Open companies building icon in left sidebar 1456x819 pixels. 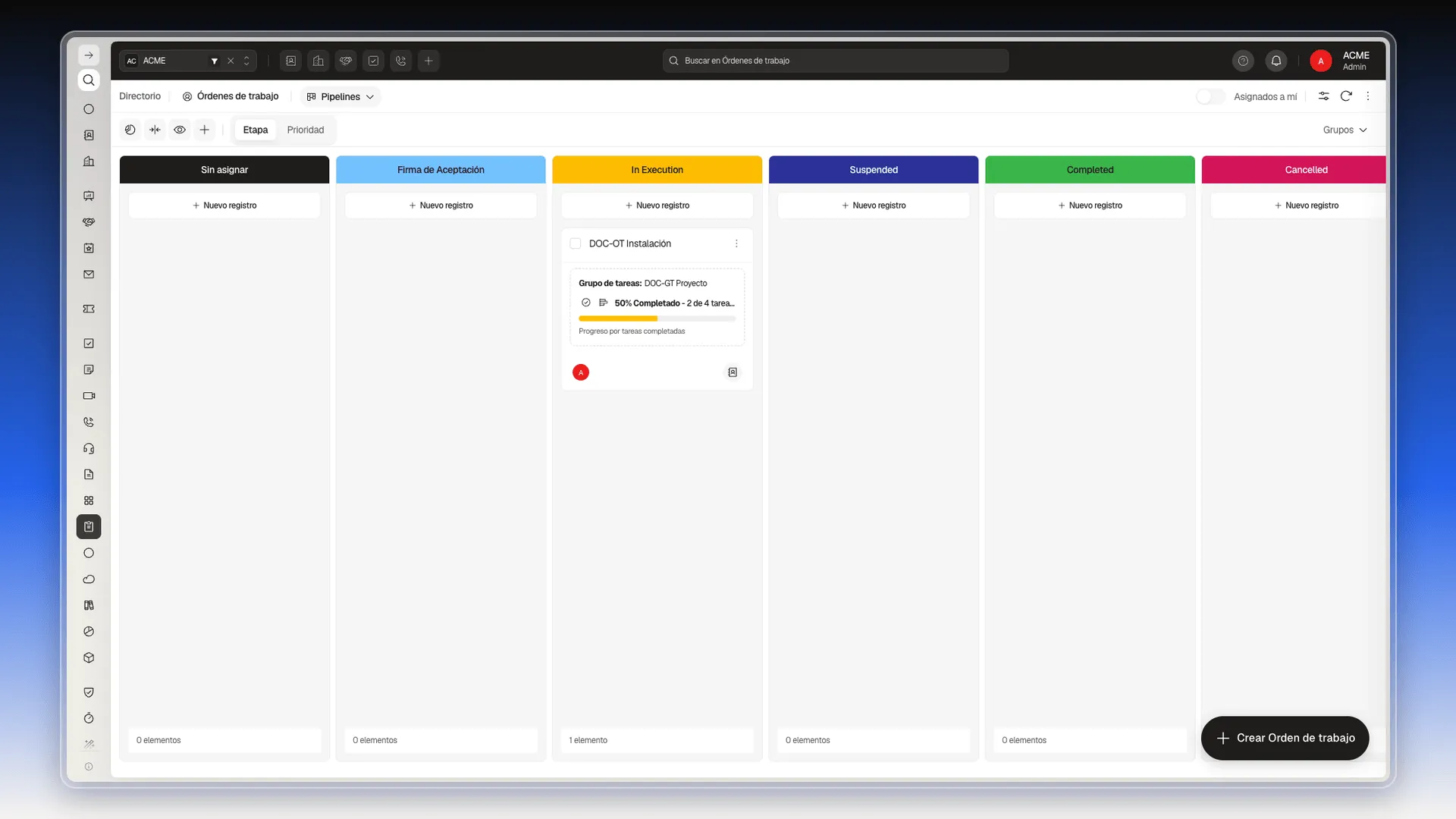[89, 162]
